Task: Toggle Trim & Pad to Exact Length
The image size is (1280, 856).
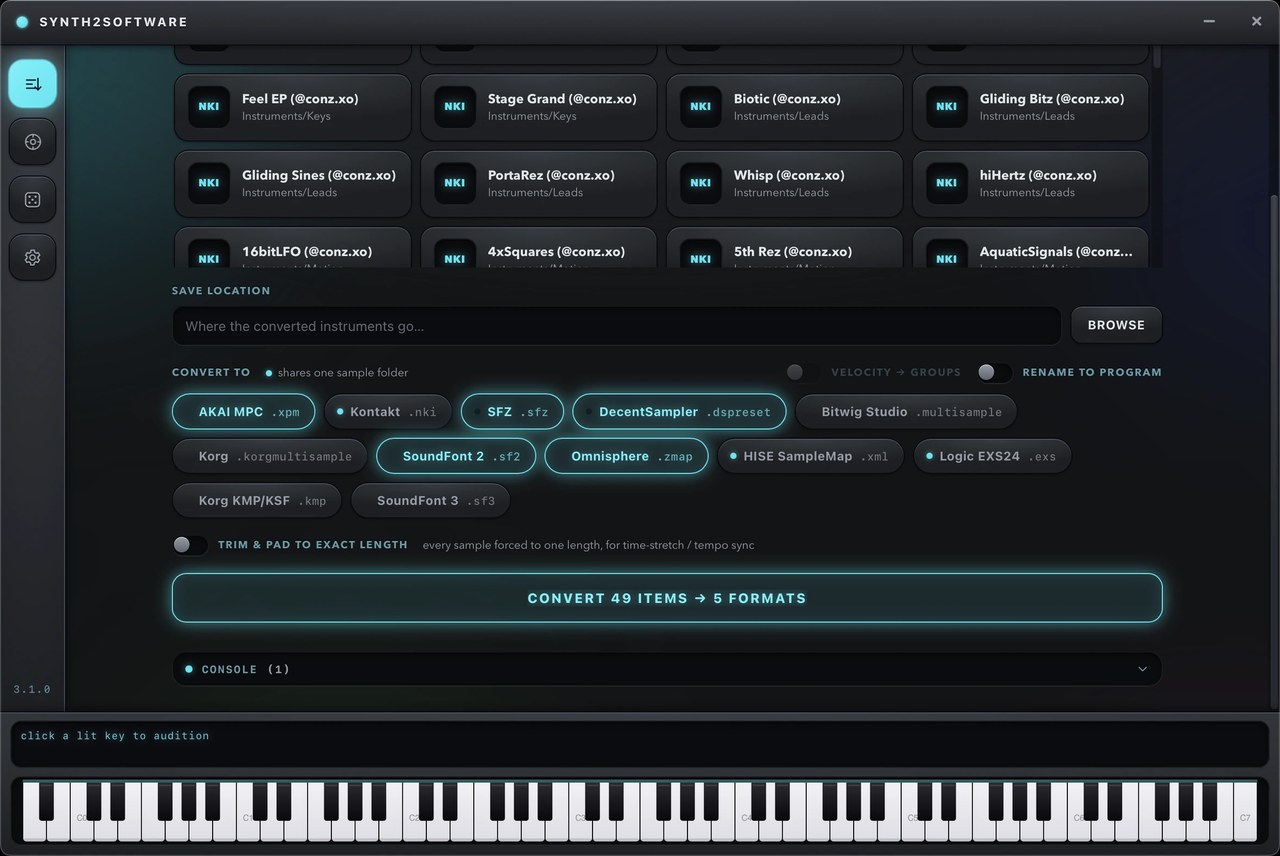Action: point(189,545)
